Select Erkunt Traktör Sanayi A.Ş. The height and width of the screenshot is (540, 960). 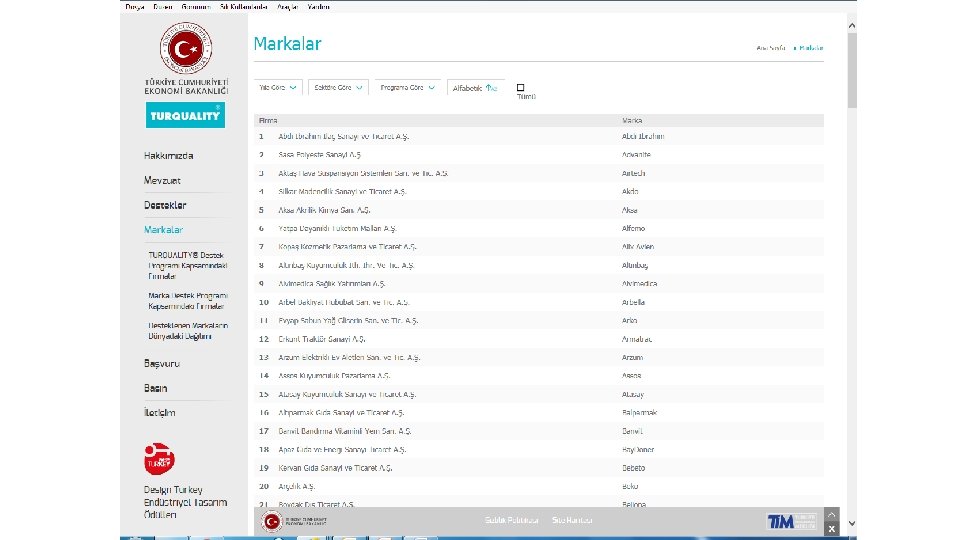pos(321,339)
